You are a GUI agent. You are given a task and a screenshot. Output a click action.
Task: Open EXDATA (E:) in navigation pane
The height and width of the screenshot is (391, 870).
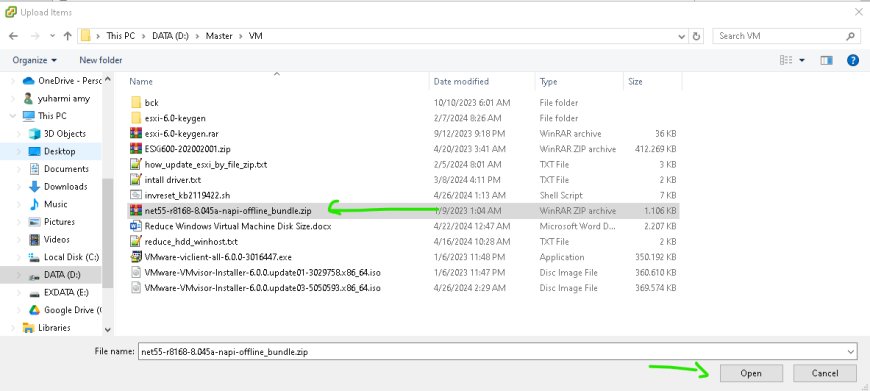58,292
